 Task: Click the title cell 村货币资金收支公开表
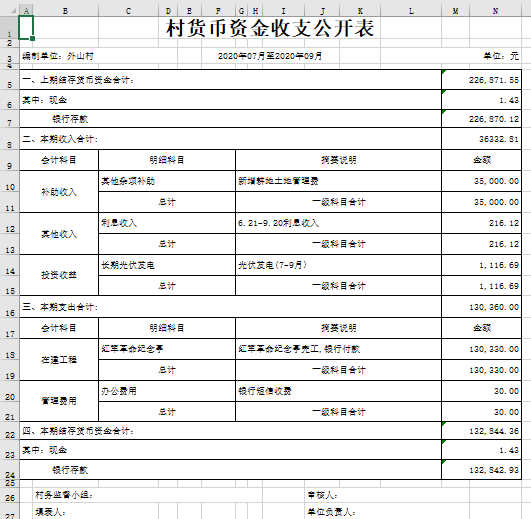pyautogui.click(x=270, y=28)
